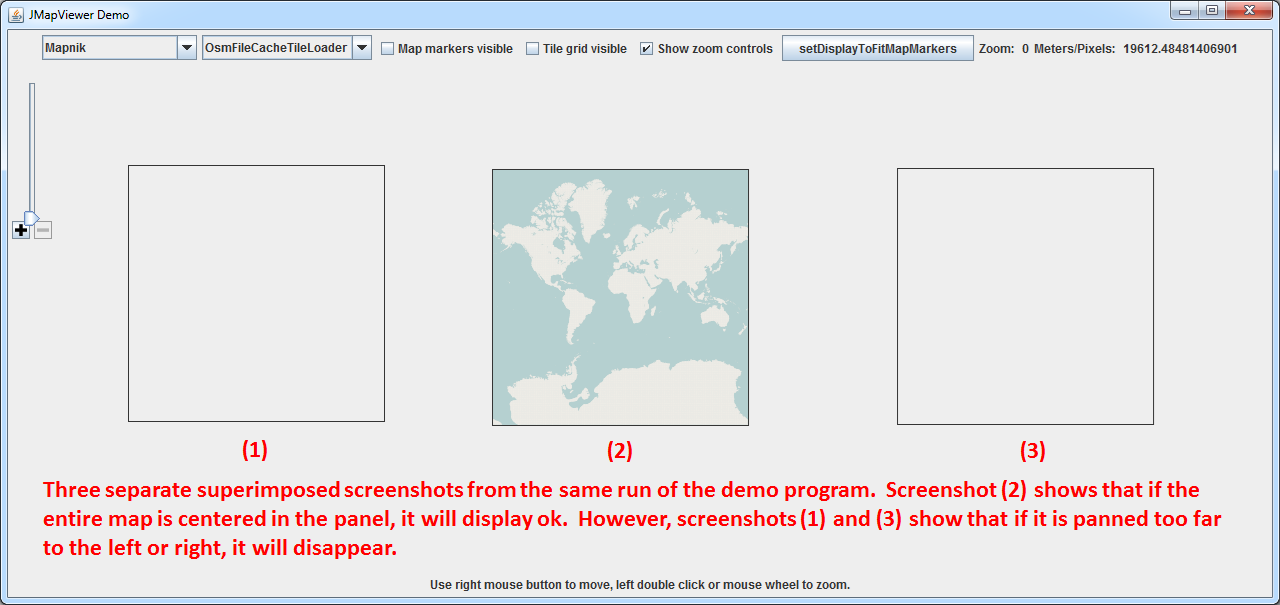Click the top of the zoom slider track

[32, 88]
